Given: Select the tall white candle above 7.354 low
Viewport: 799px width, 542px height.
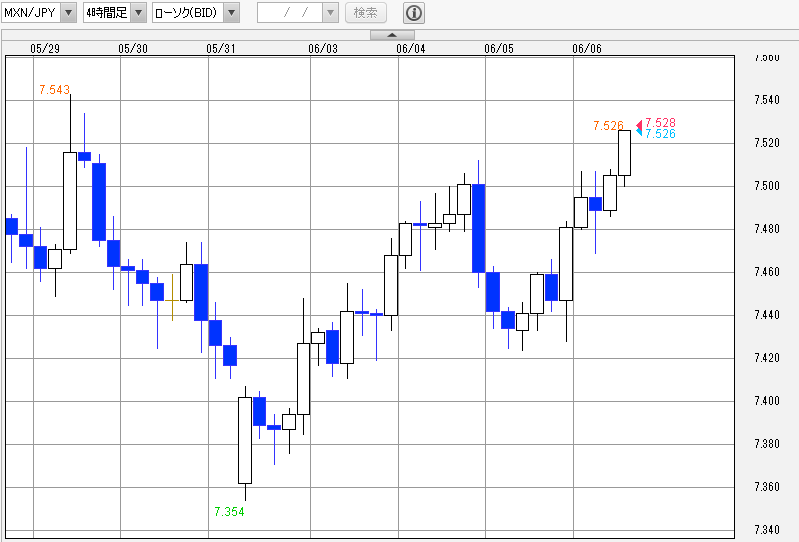Looking at the screenshot, I should (244, 440).
